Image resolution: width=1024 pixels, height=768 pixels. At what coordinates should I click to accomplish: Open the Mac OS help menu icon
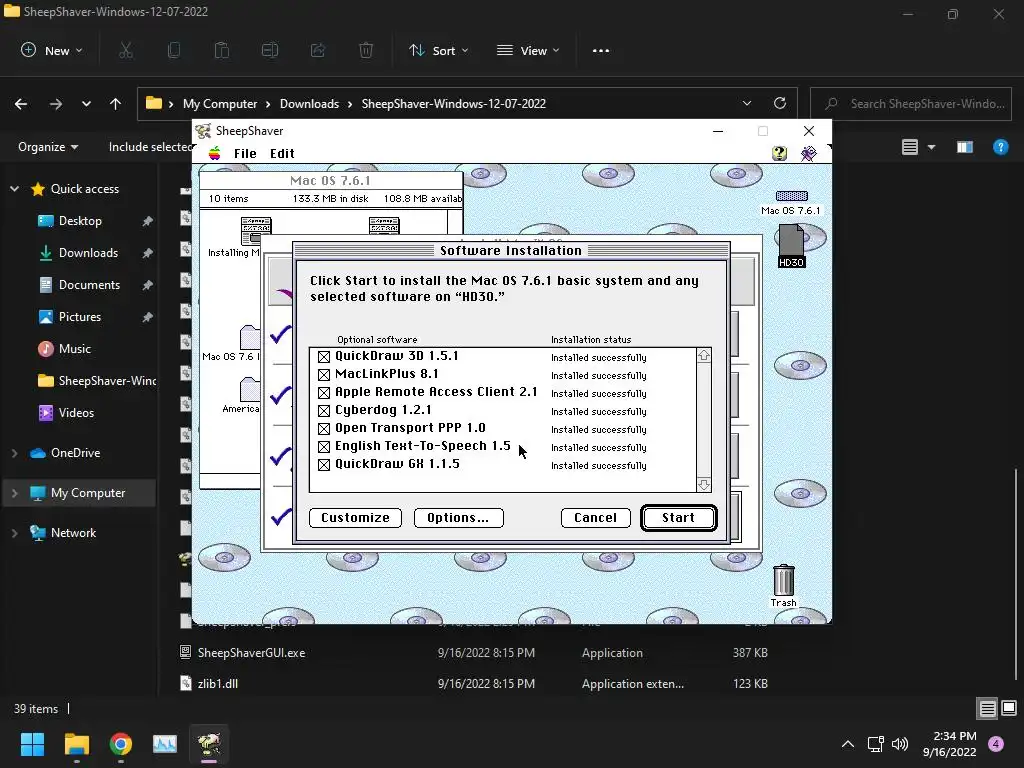(779, 153)
